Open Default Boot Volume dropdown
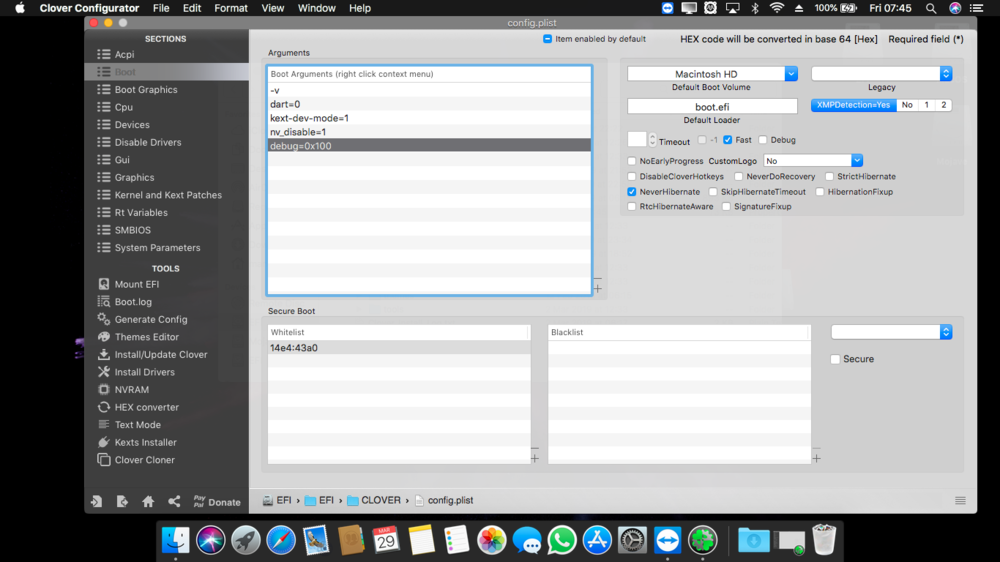This screenshot has height=562, width=1000. tap(791, 74)
